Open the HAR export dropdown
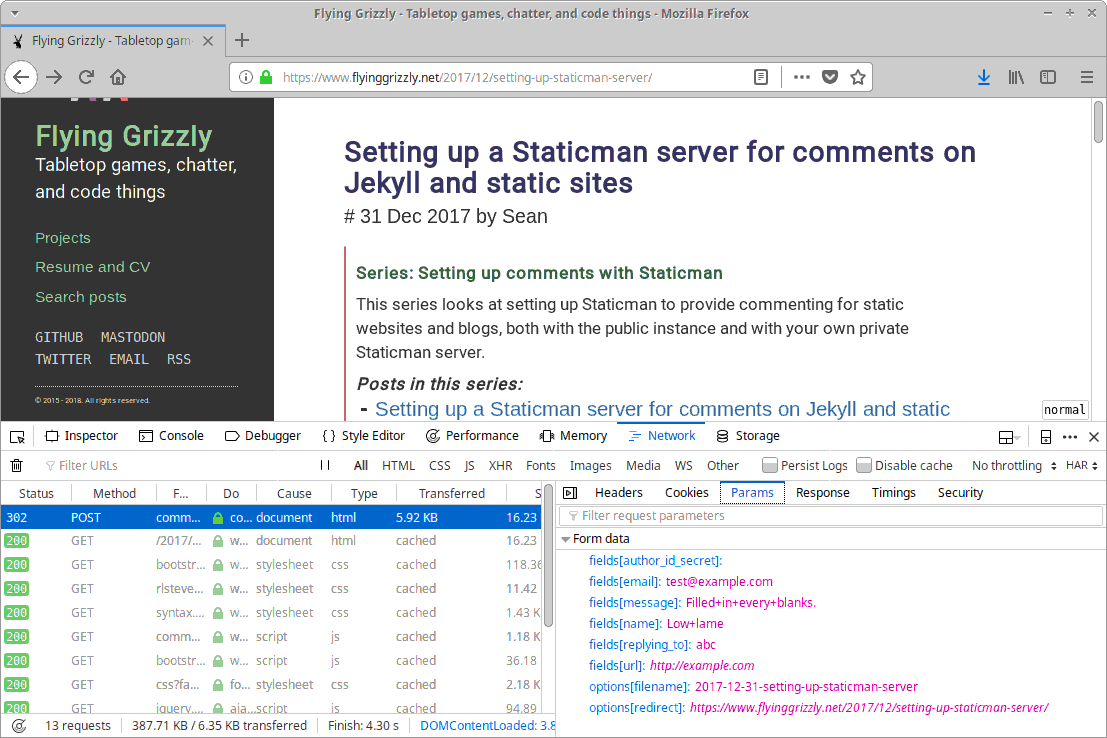 coord(1082,466)
